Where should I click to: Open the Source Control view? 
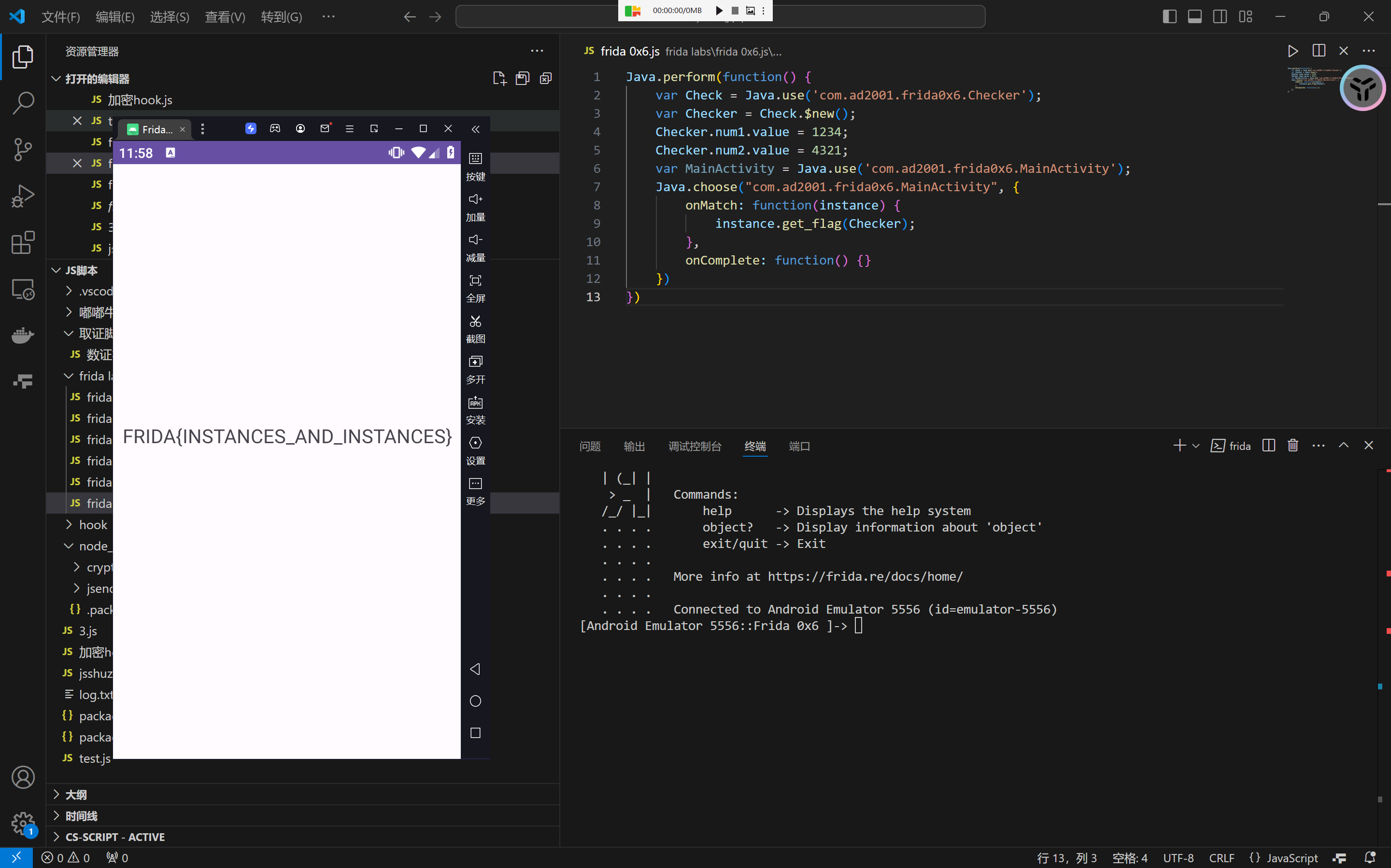click(x=23, y=150)
